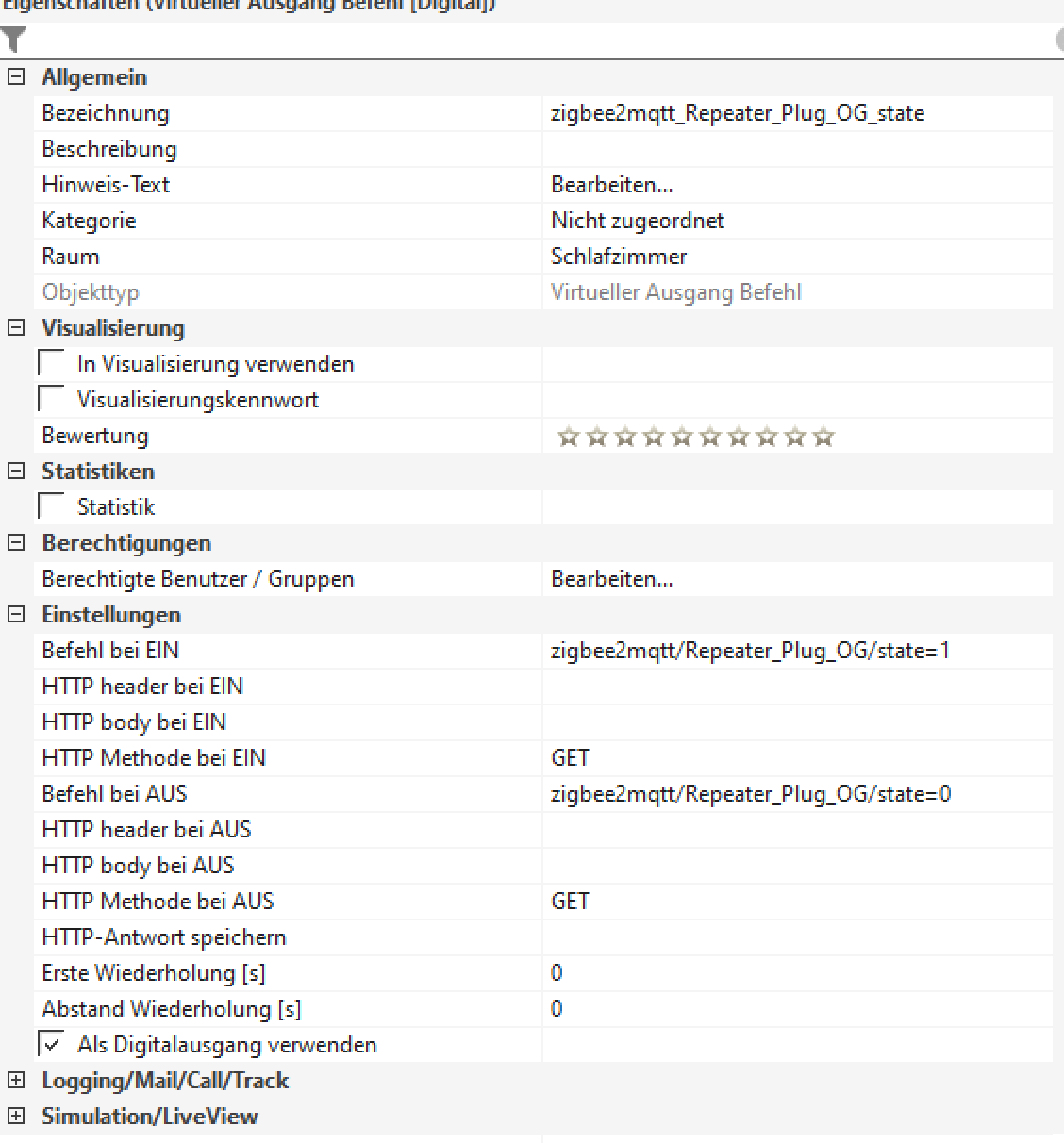Edit Berechtigte Benutzer / Gruppen
The width and height of the screenshot is (1064, 1143).
pyautogui.click(x=612, y=579)
